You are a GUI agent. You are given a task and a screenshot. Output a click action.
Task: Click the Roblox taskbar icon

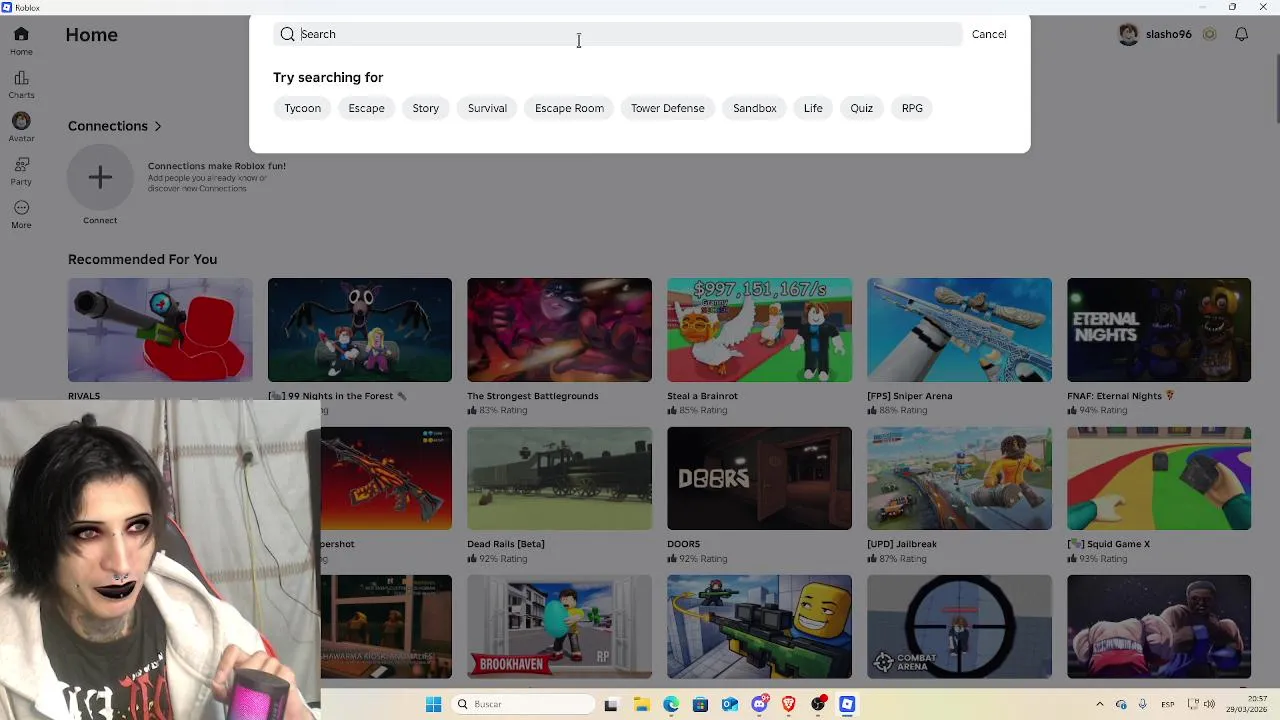coord(847,704)
